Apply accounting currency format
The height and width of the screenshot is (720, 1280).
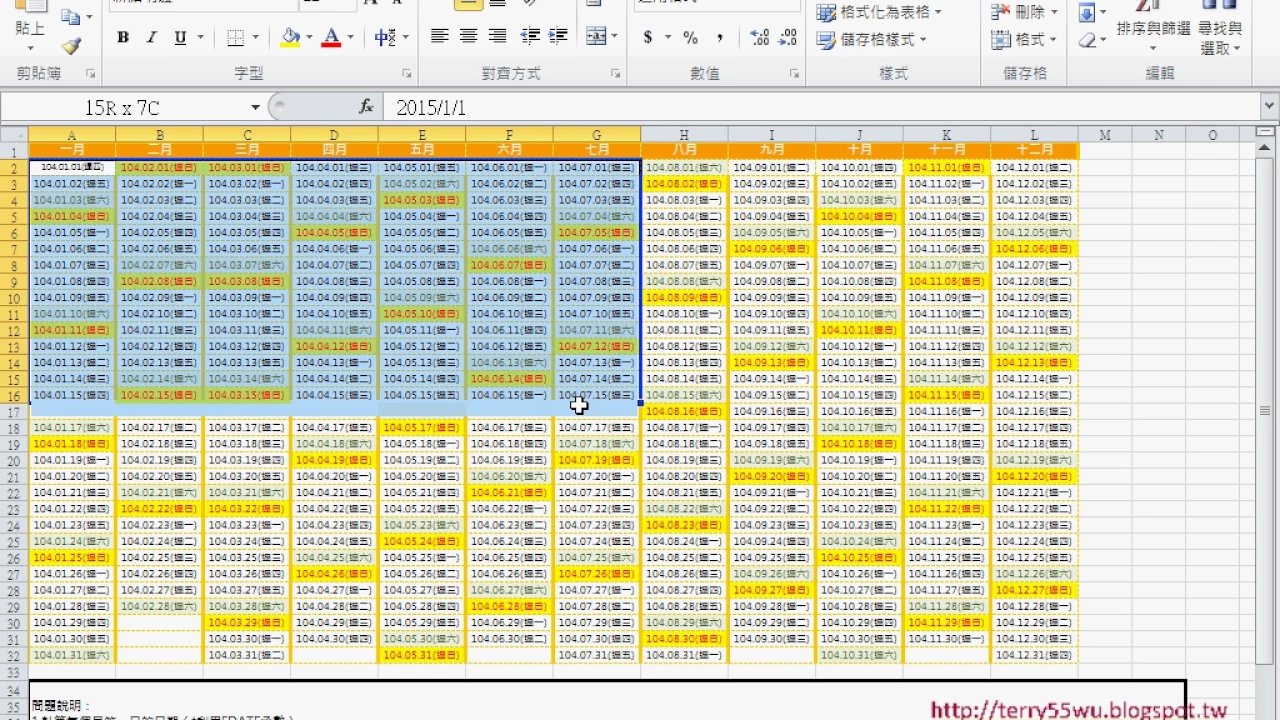click(x=648, y=38)
